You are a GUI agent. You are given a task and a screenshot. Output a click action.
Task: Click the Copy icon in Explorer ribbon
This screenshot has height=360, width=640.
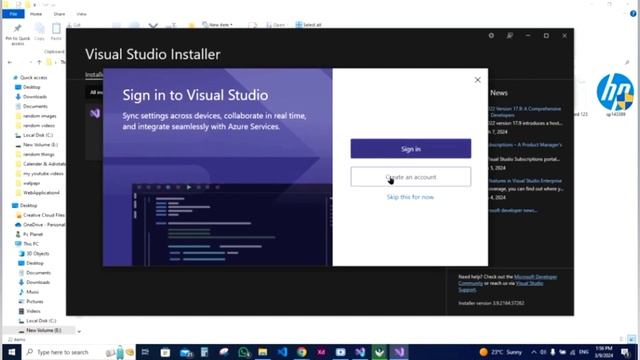[40, 32]
